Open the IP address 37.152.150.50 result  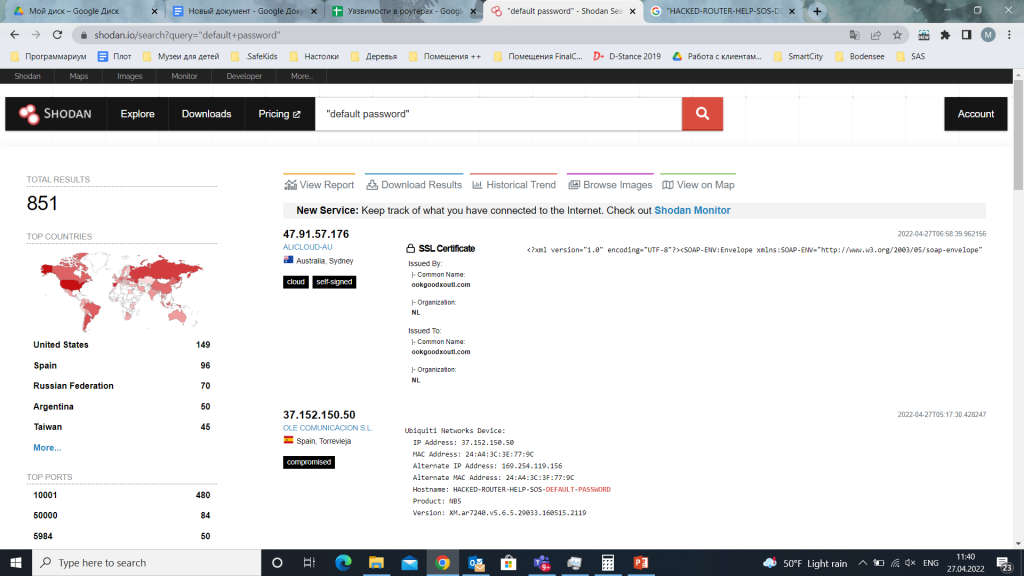pos(320,414)
